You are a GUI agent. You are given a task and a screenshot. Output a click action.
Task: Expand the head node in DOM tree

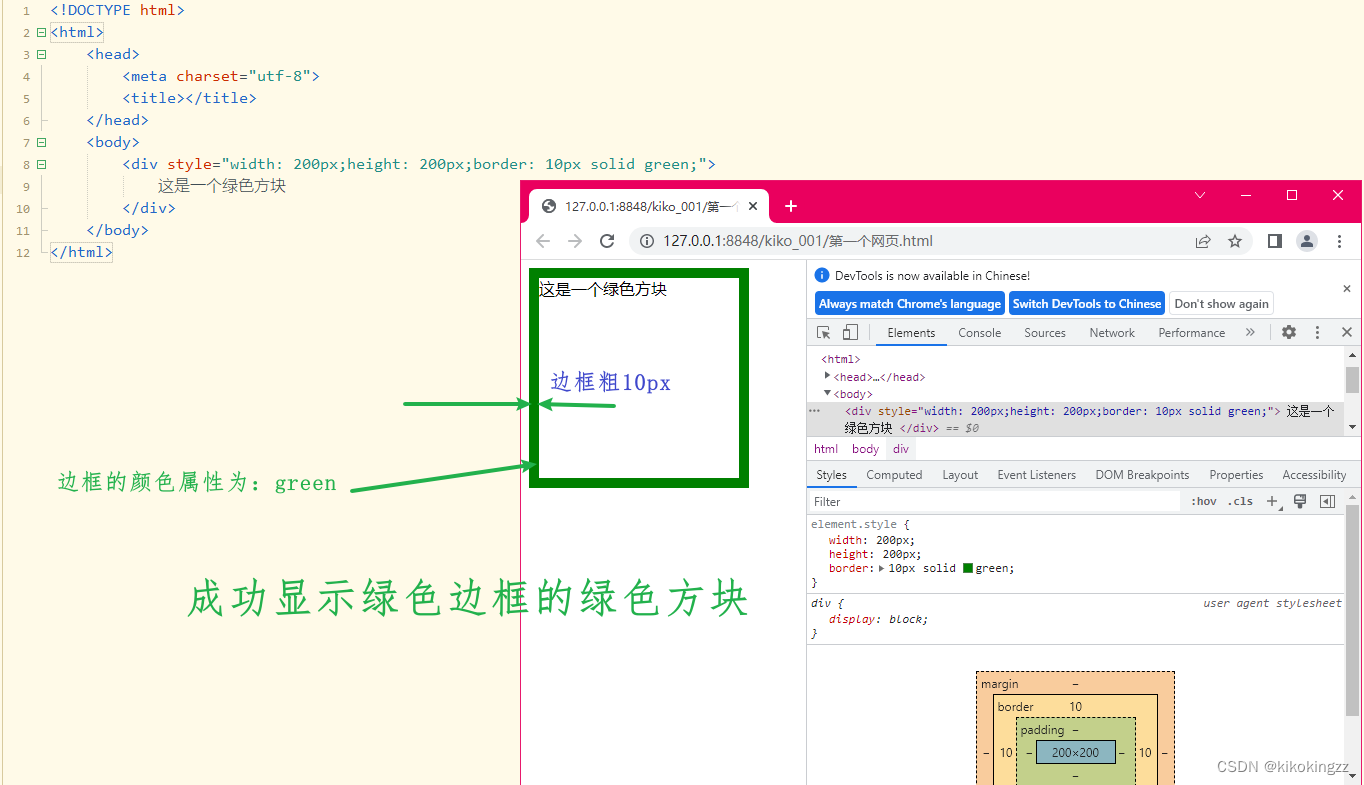827,376
